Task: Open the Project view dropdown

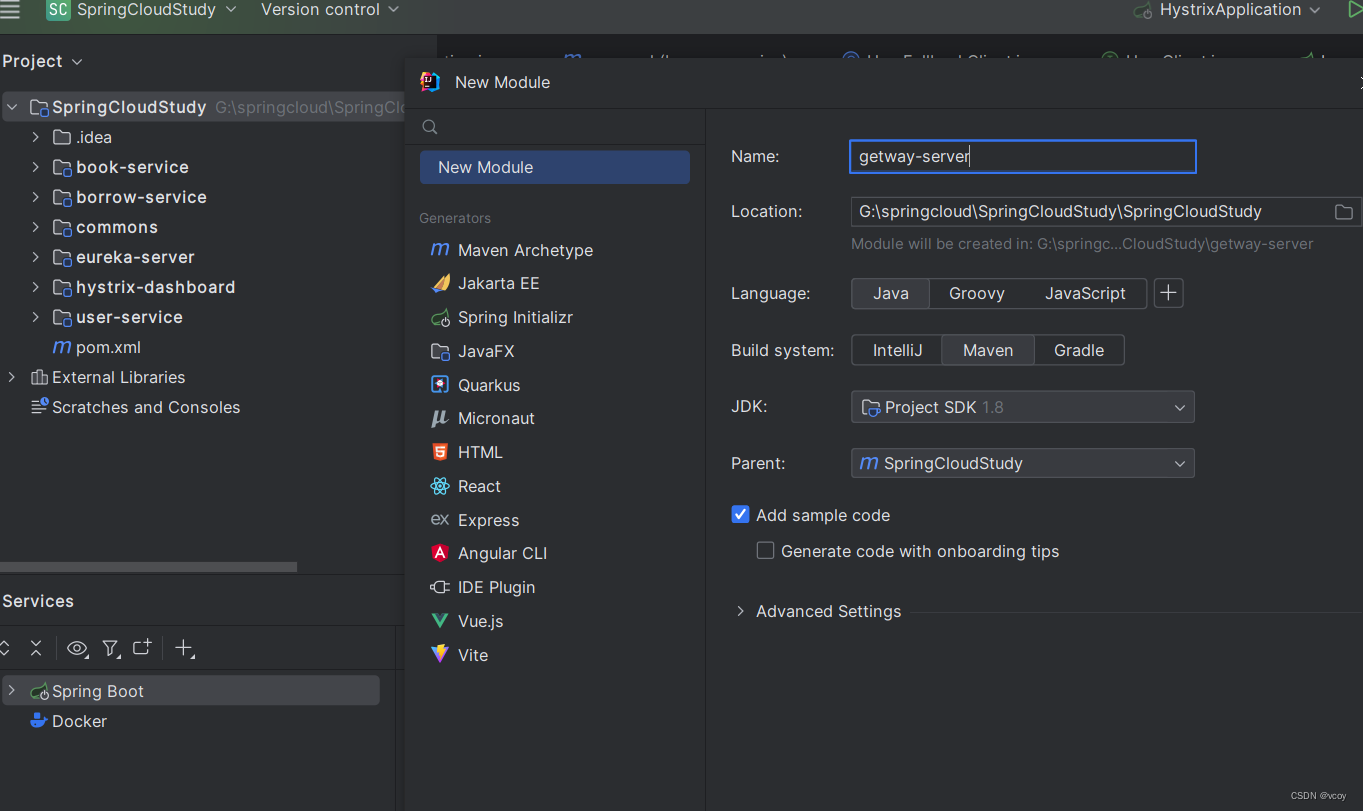Action: (x=42, y=61)
